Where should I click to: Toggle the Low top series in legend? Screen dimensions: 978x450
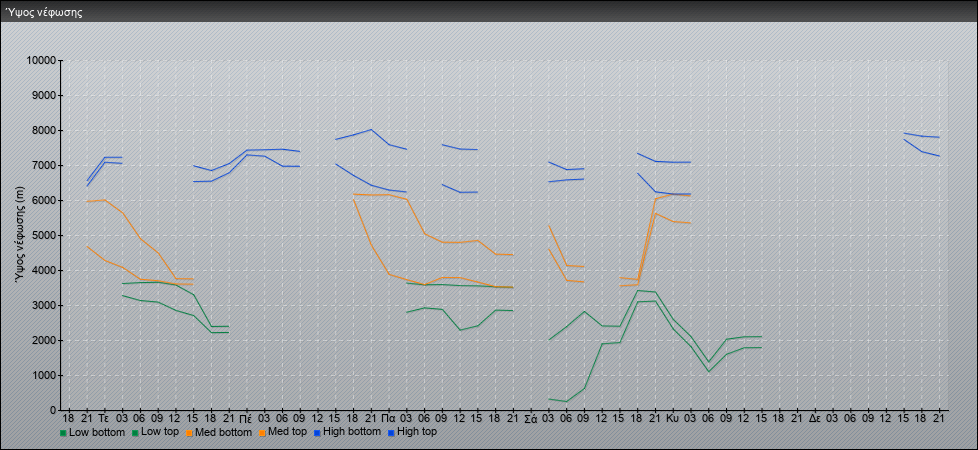pos(155,432)
